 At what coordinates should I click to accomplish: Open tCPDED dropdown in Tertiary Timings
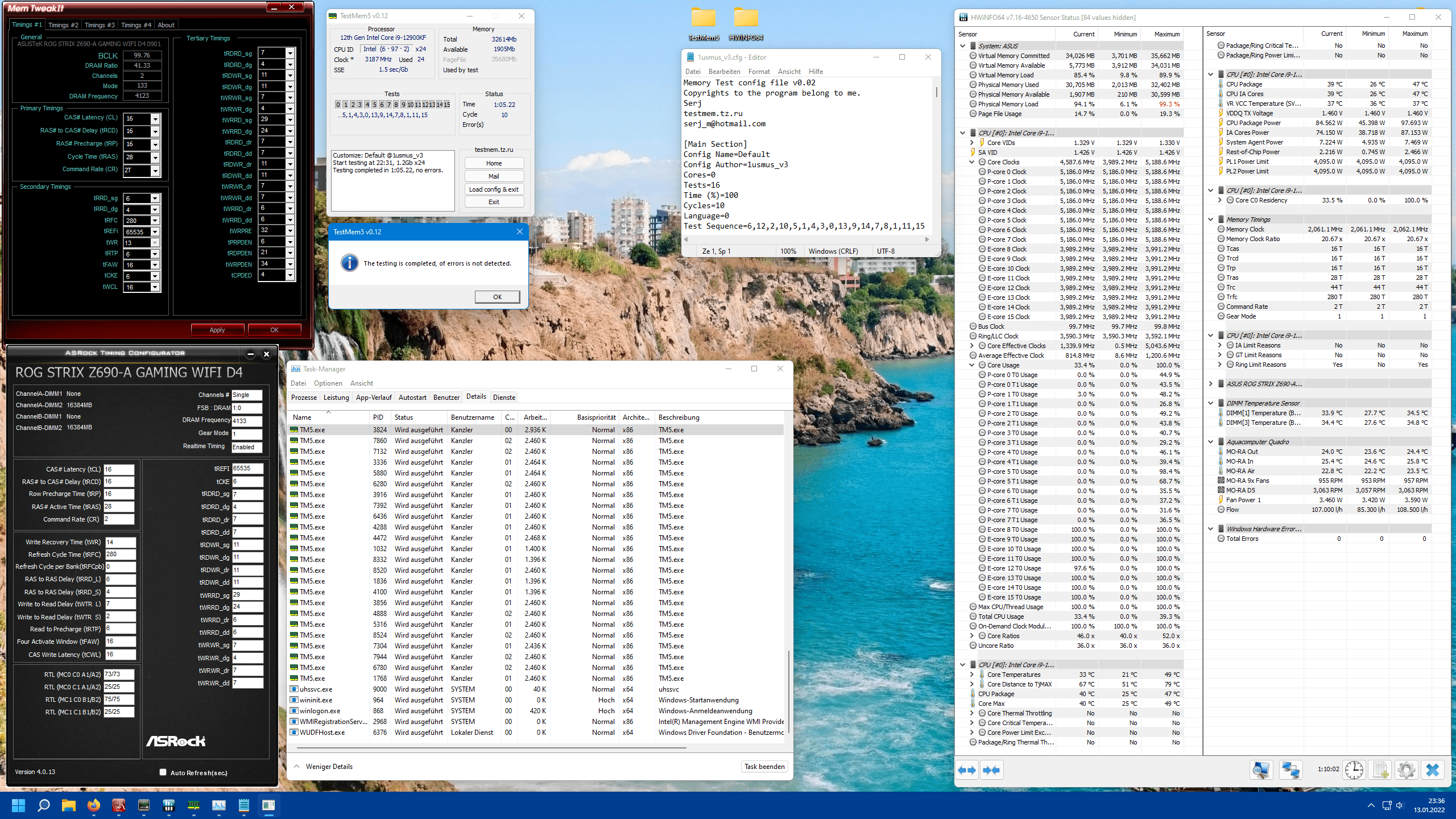tap(290, 275)
